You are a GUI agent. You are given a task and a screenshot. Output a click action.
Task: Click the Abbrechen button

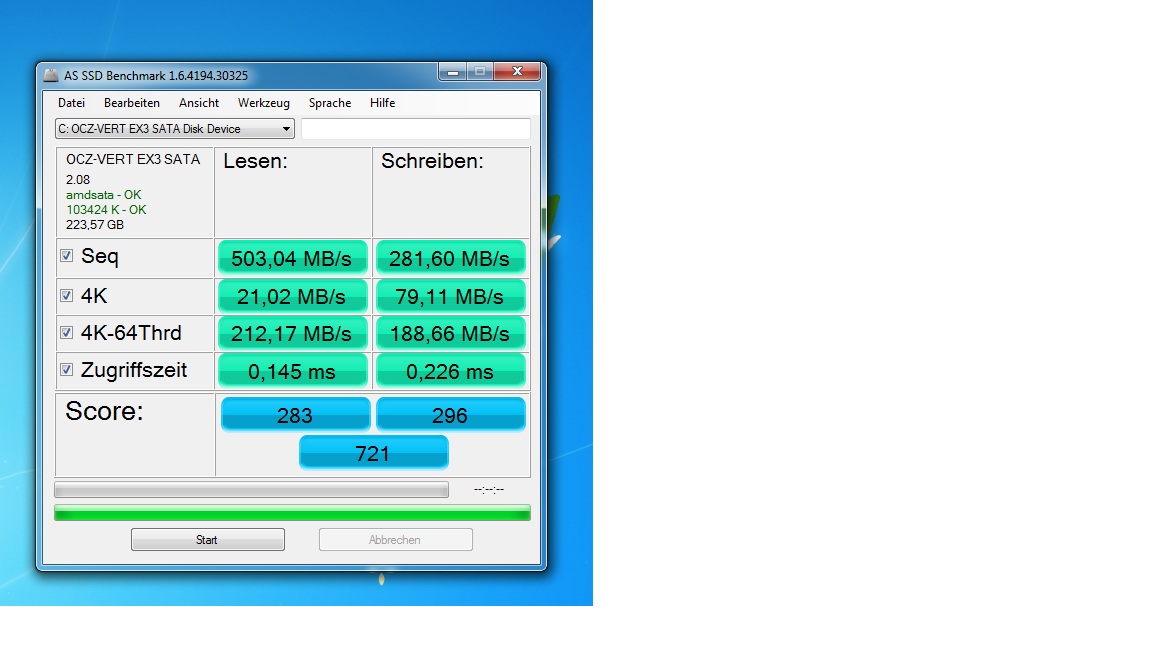point(395,539)
